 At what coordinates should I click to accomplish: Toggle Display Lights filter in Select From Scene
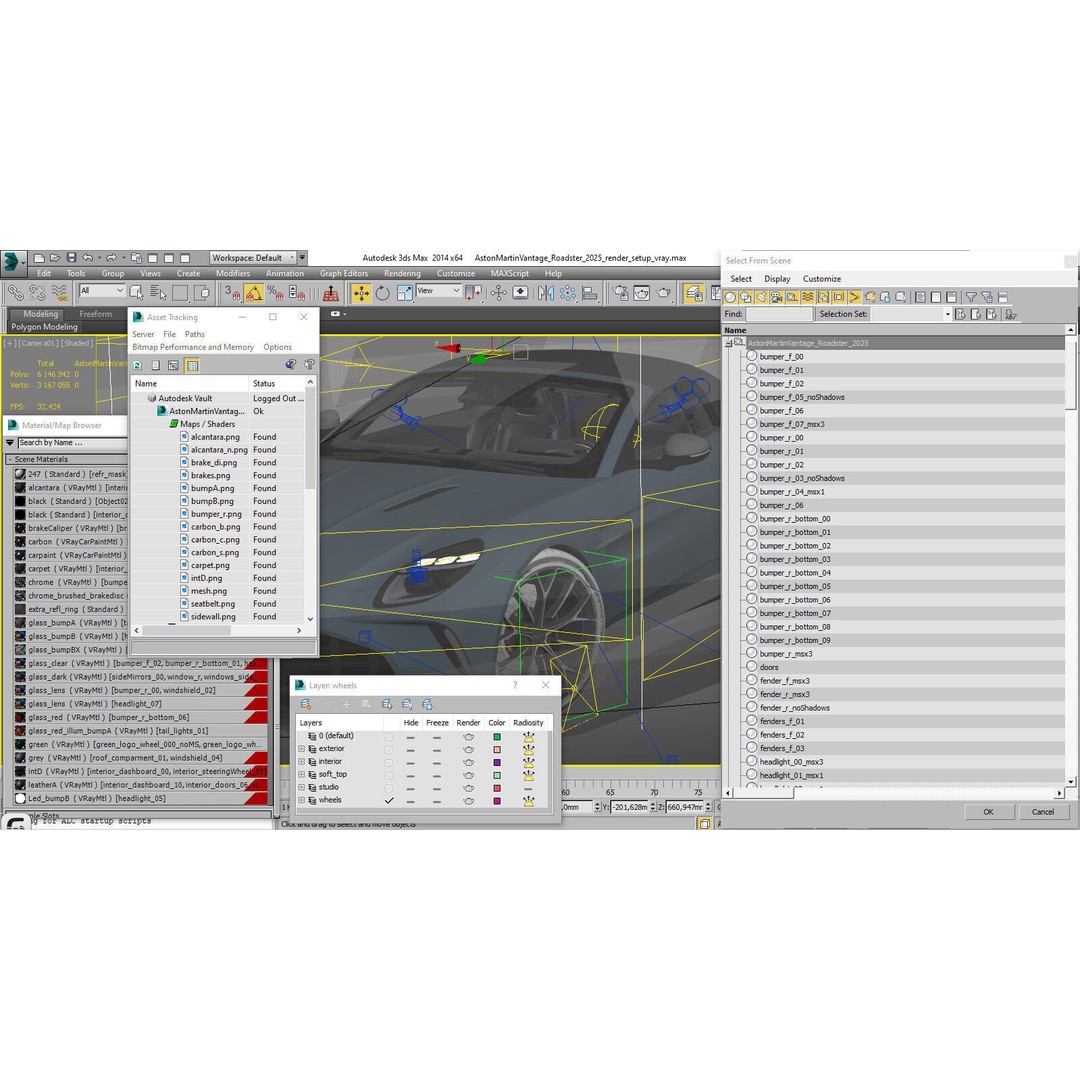761,298
